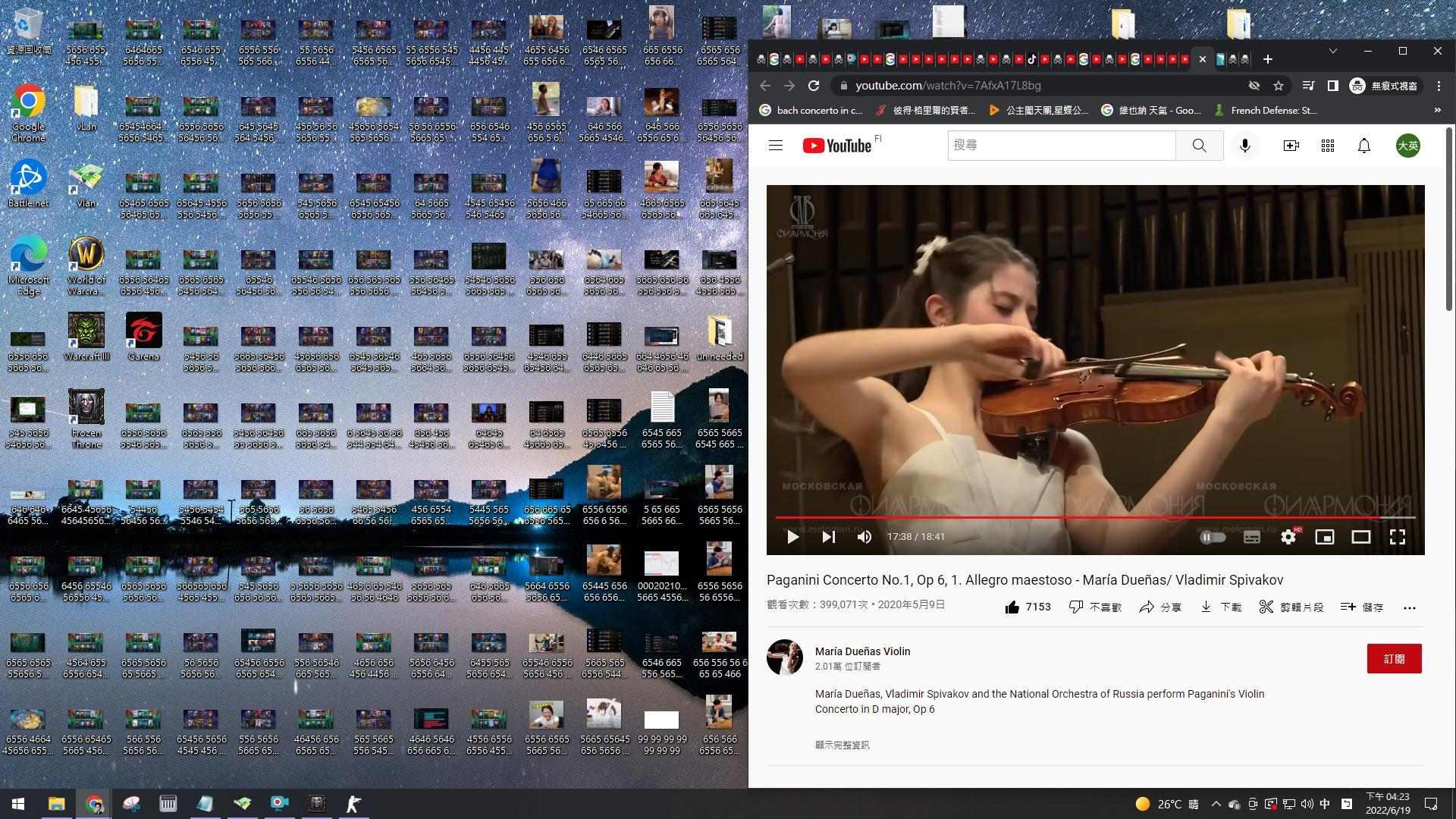Open the María Dueñas channel avatar
Viewport: 1456px width, 819px height.
(784, 657)
